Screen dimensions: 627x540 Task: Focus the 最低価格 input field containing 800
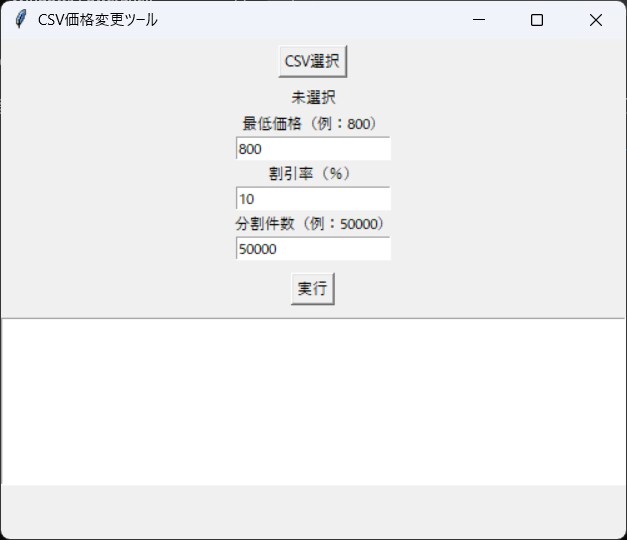point(313,148)
